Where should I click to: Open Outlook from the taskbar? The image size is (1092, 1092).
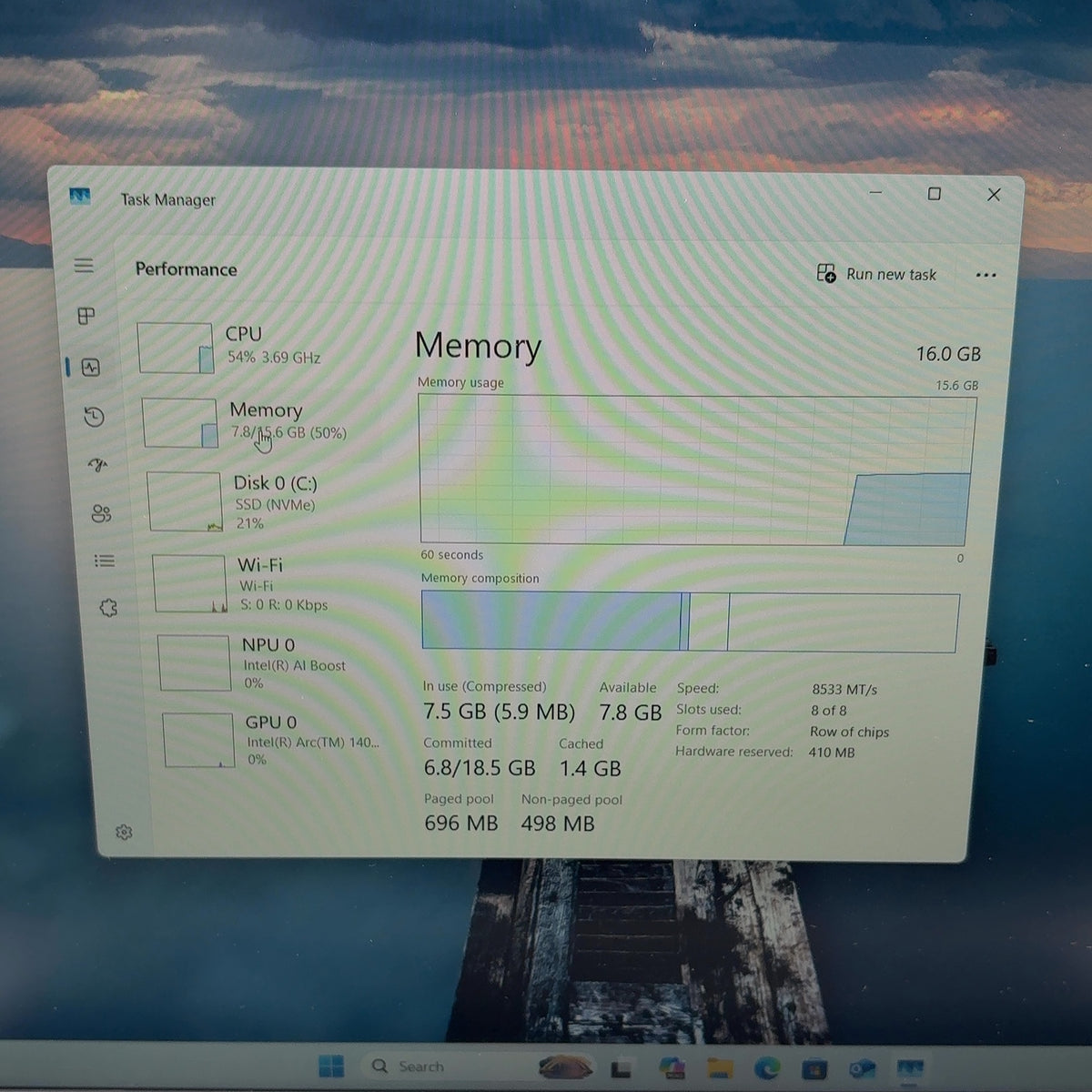[861, 1068]
